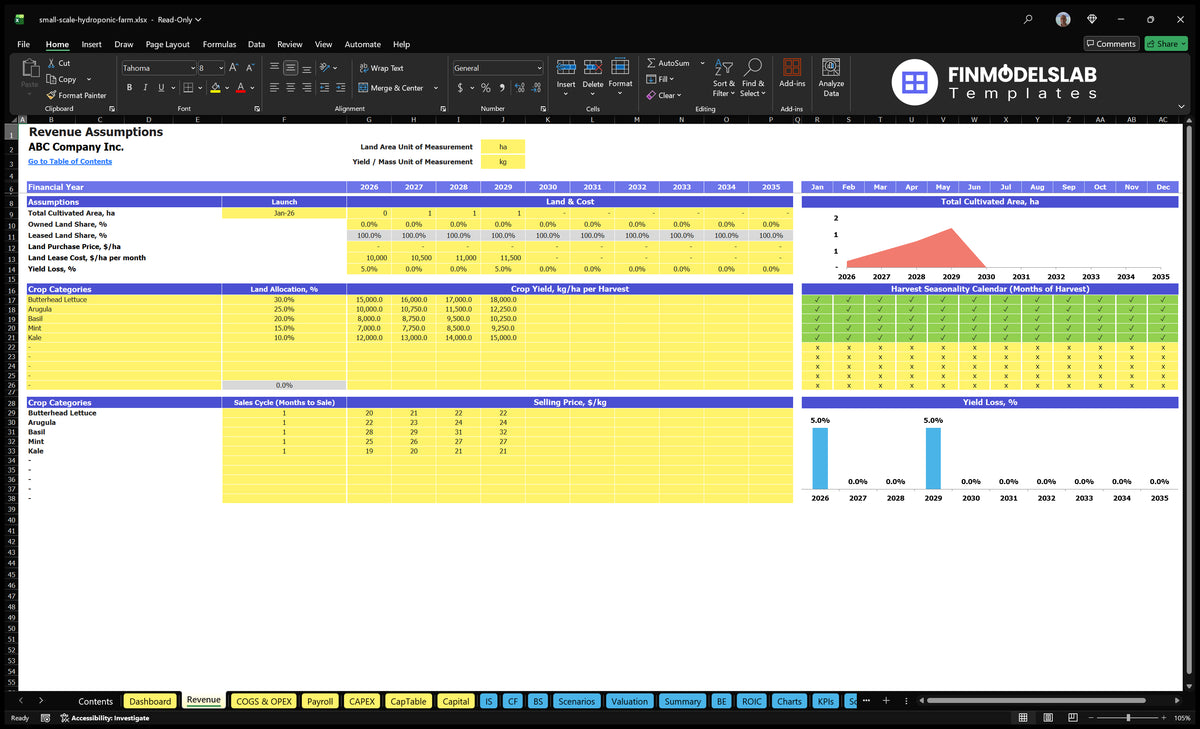
Task: Open the COGS & OPEX sheet tab
Action: 263,701
